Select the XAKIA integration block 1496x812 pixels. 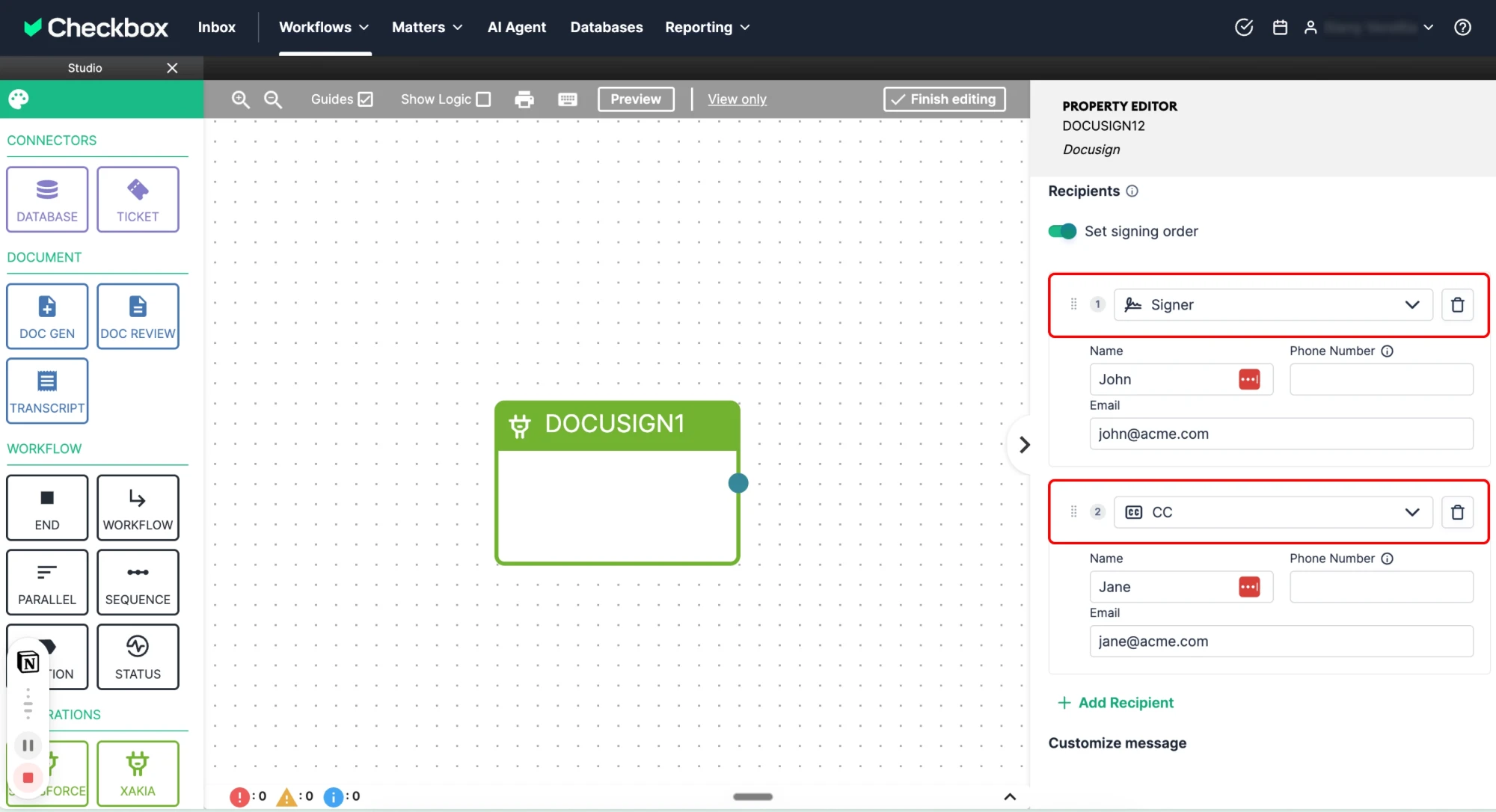tap(138, 773)
